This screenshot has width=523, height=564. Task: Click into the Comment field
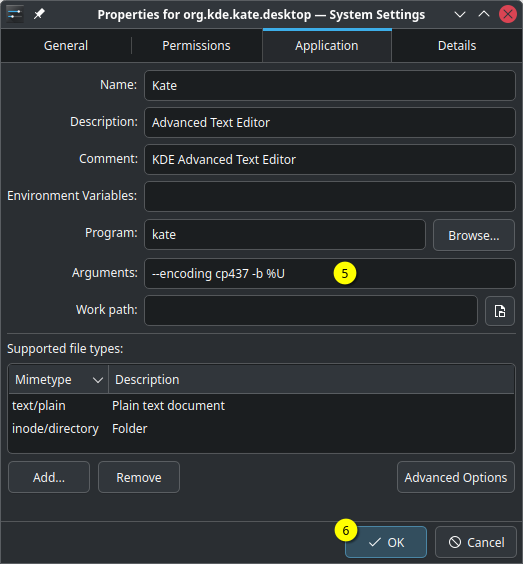pyautogui.click(x=329, y=160)
